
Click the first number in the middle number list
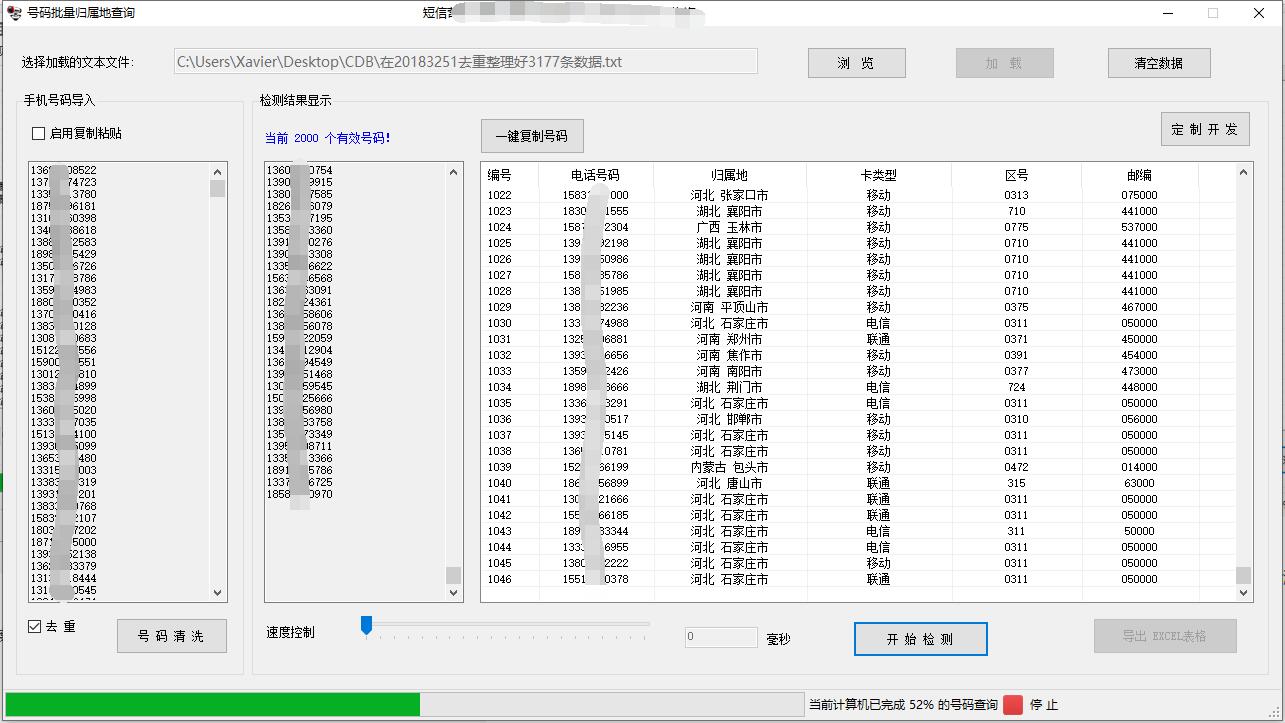coord(300,170)
